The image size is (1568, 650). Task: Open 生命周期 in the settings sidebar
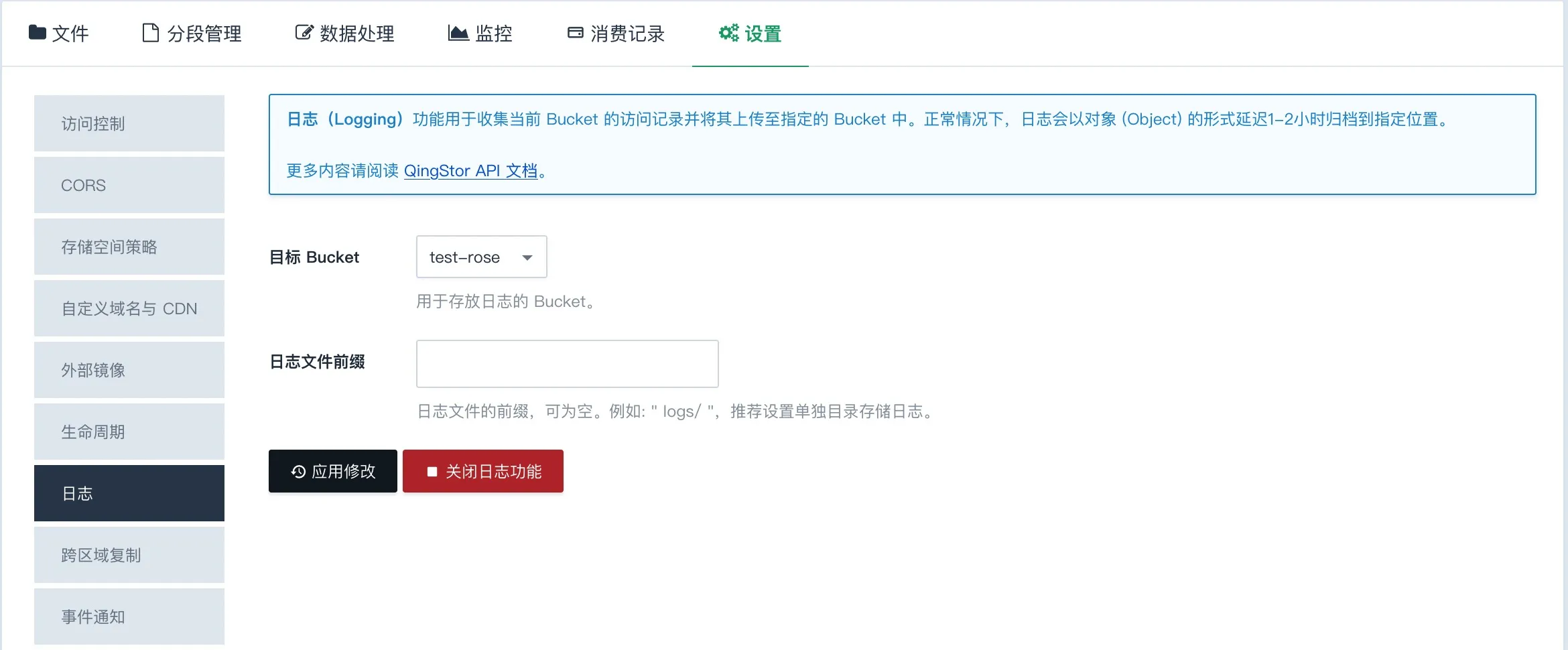tap(129, 432)
